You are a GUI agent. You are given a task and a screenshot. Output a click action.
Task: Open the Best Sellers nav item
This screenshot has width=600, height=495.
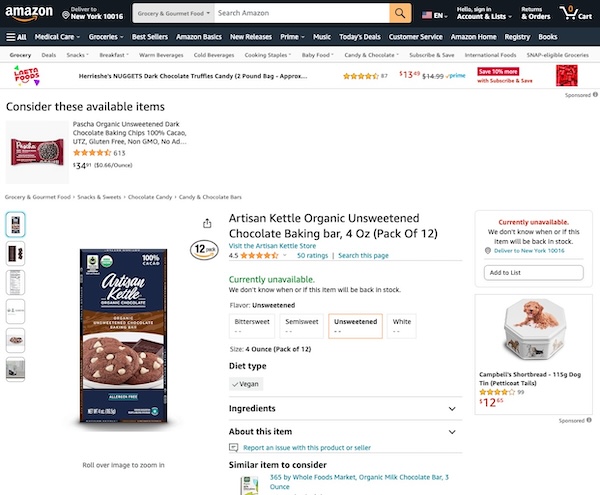coord(150,36)
